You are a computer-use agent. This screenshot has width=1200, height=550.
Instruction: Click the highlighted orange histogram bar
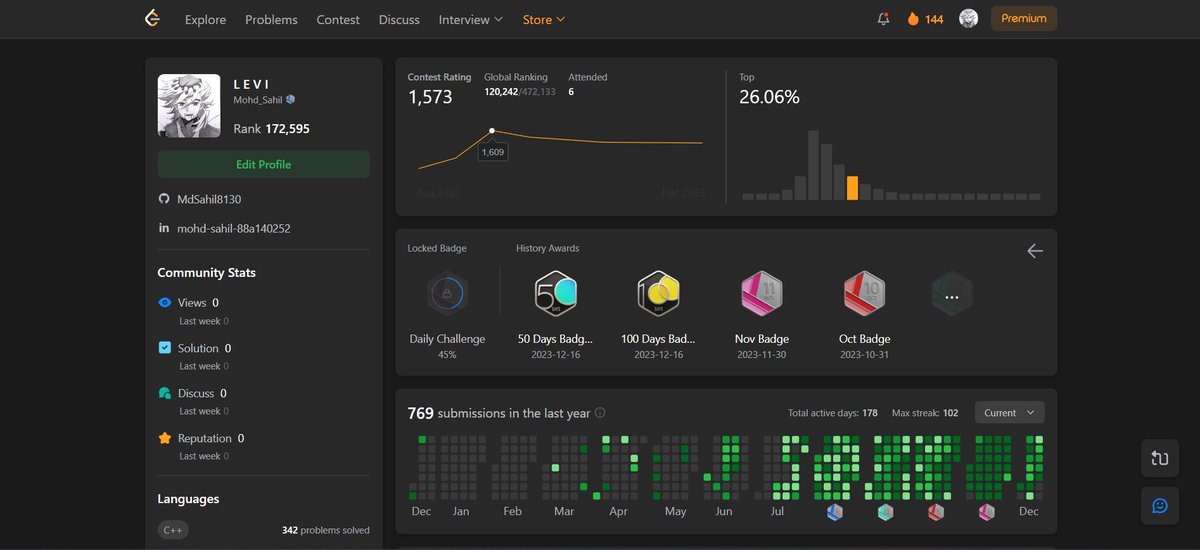click(x=852, y=188)
